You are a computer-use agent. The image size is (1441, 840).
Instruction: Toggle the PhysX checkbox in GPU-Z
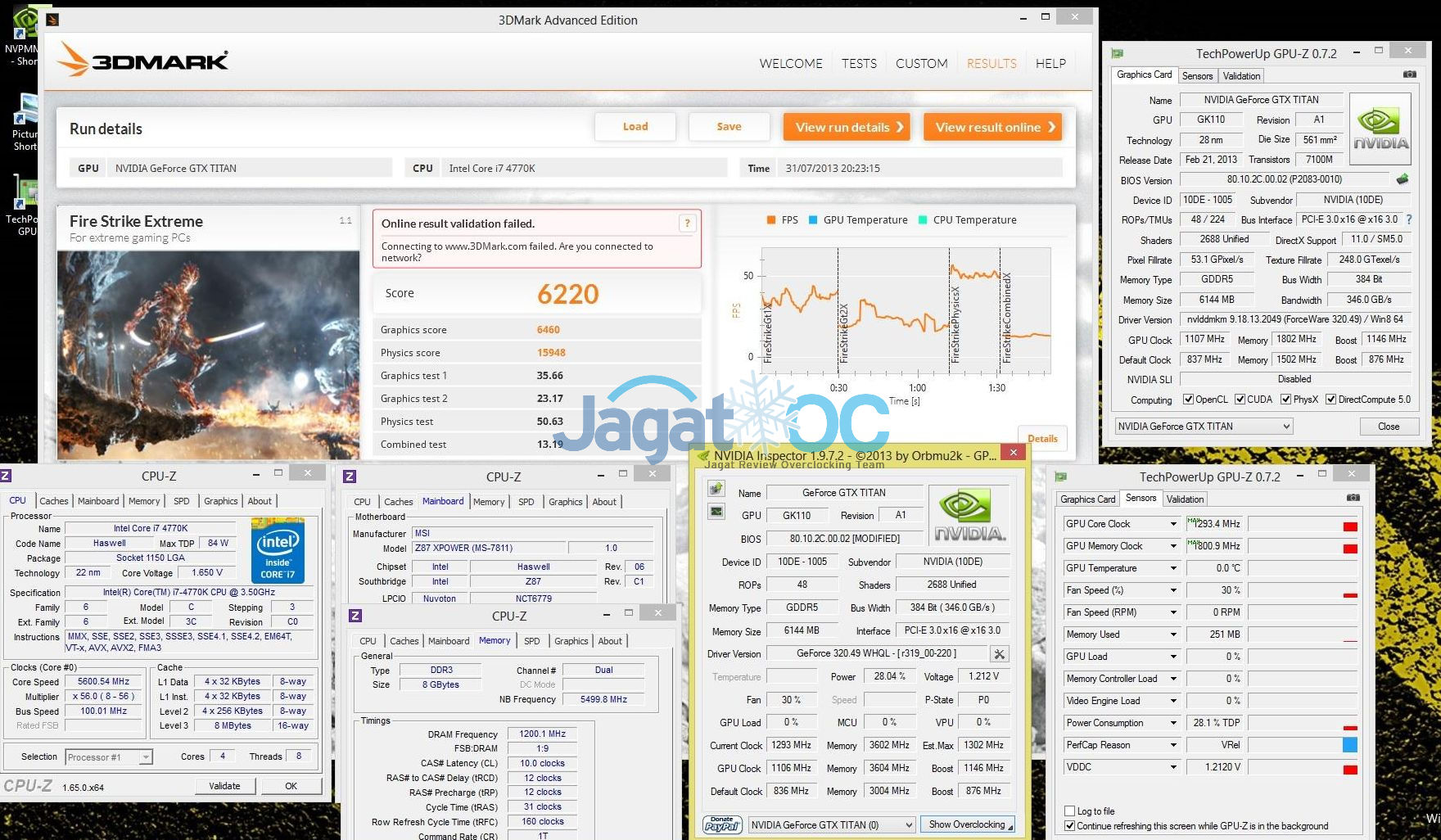[x=1285, y=400]
